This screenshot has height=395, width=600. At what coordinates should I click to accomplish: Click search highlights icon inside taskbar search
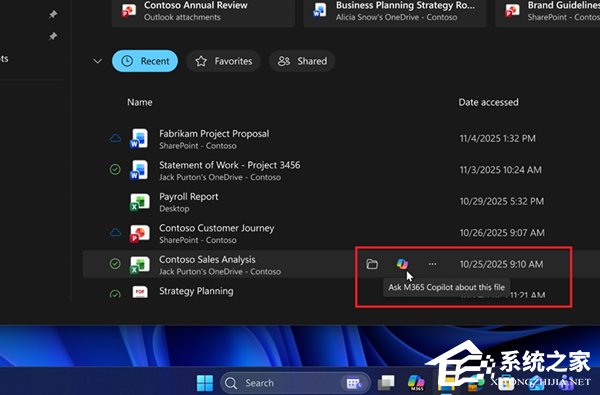[x=354, y=383]
